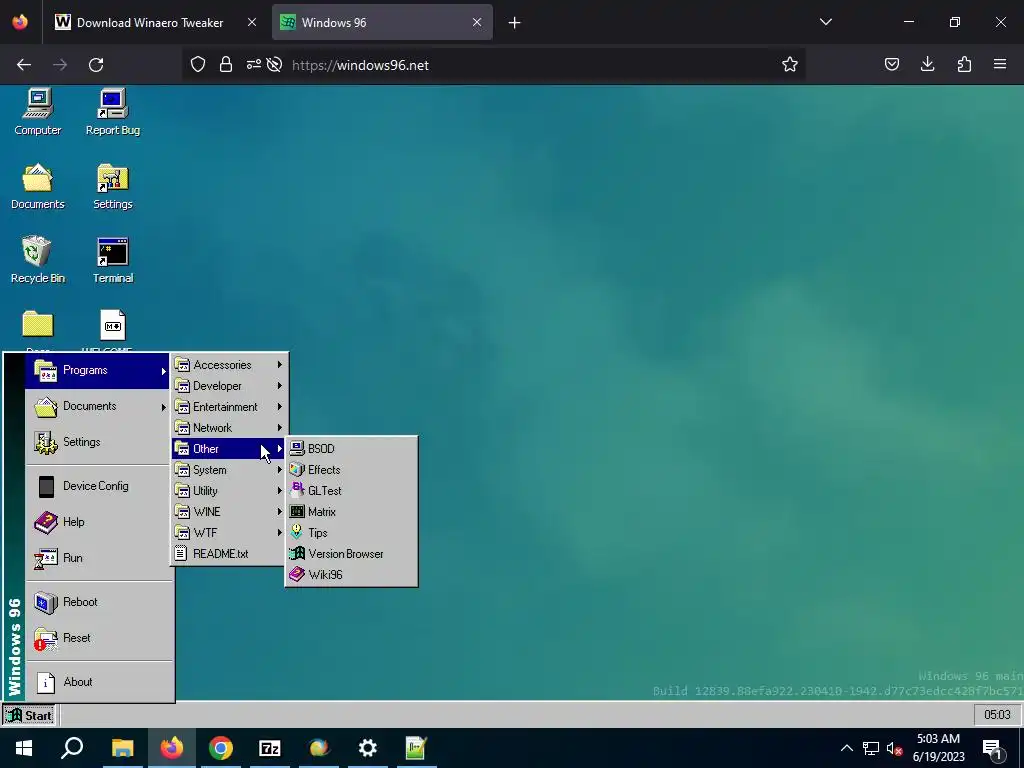The height and width of the screenshot is (768, 1024).
Task: Open Firefox application hamburger menu
Action: pyautogui.click(x=1000, y=64)
